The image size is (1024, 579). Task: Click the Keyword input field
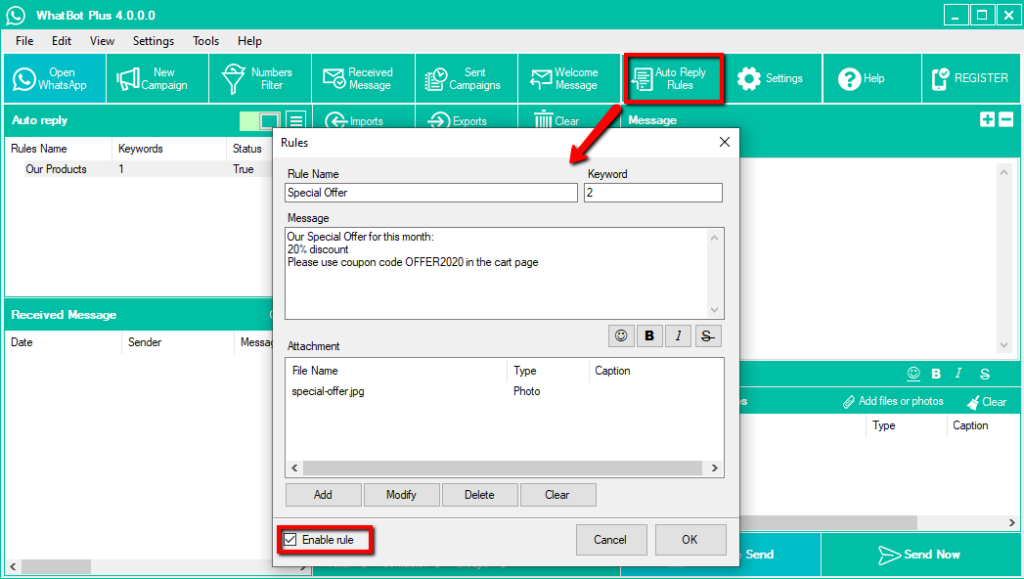(652, 192)
